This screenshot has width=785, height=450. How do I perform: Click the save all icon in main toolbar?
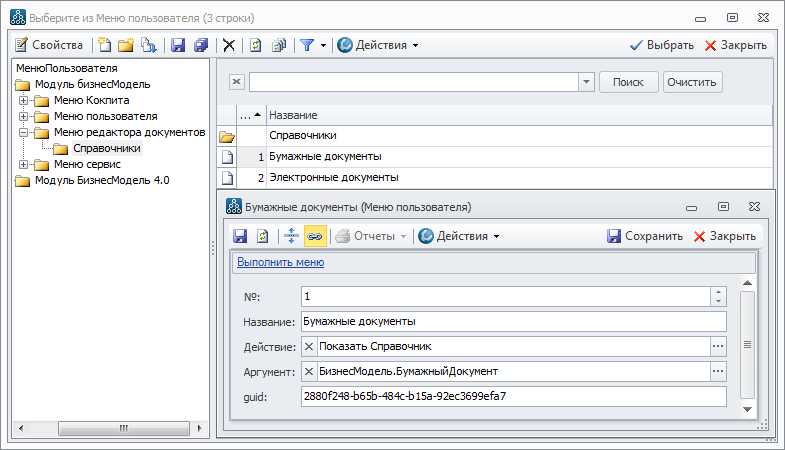coord(201,45)
